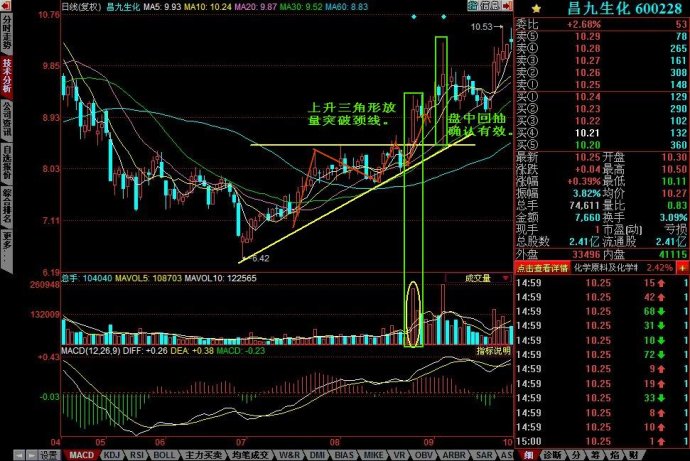The height and width of the screenshot is (461, 690).
Task: Click the second cyan diamond marker near September
Action: click(x=444, y=17)
